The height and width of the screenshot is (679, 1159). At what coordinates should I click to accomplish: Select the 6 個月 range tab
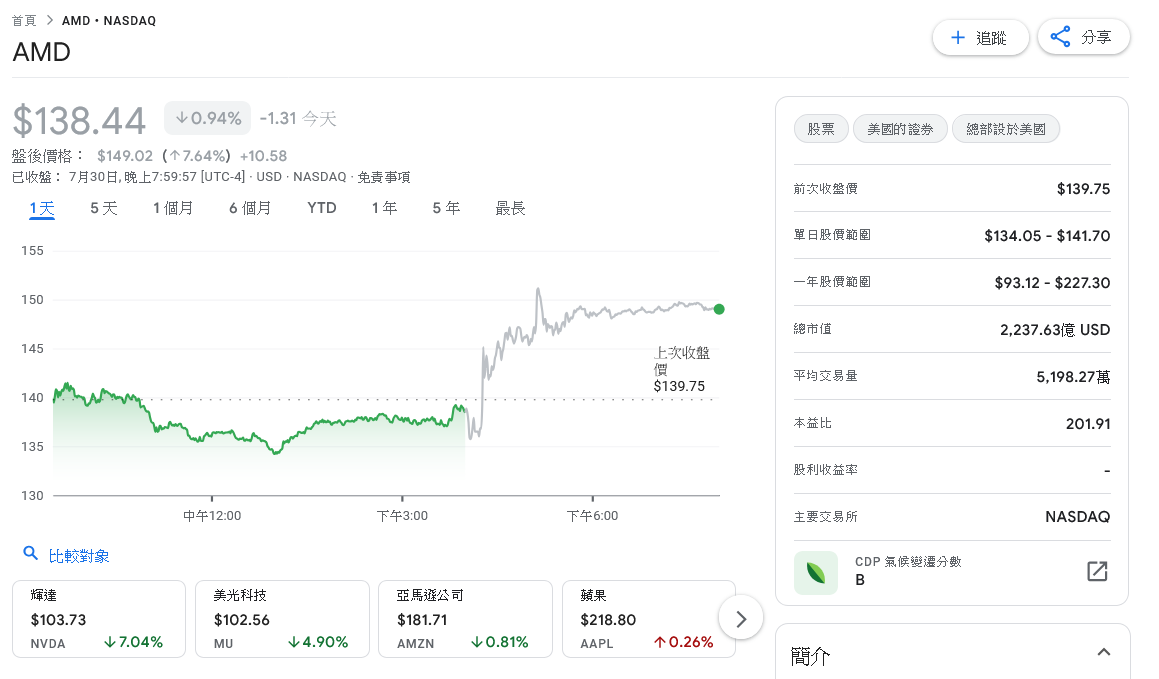[250, 208]
